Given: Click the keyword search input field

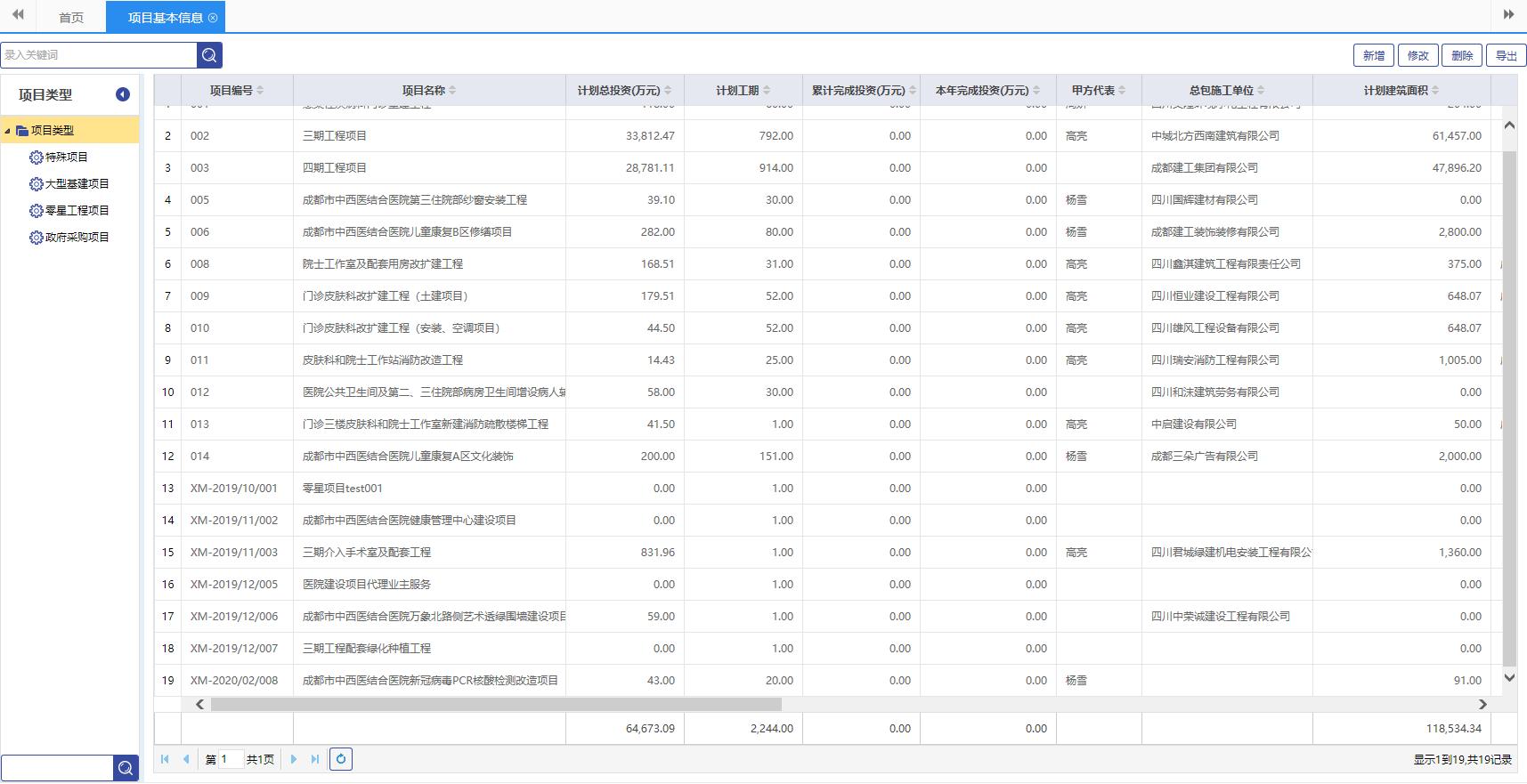Looking at the screenshot, I should point(99,55).
